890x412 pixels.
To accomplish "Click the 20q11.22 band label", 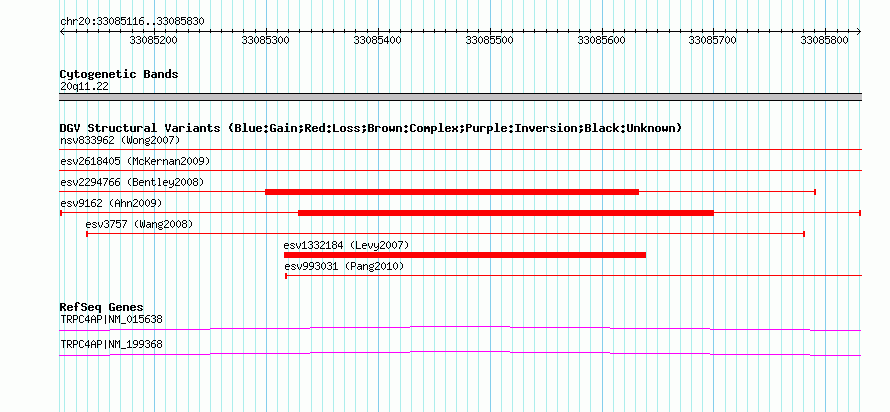I will pyautogui.click(x=84, y=87).
